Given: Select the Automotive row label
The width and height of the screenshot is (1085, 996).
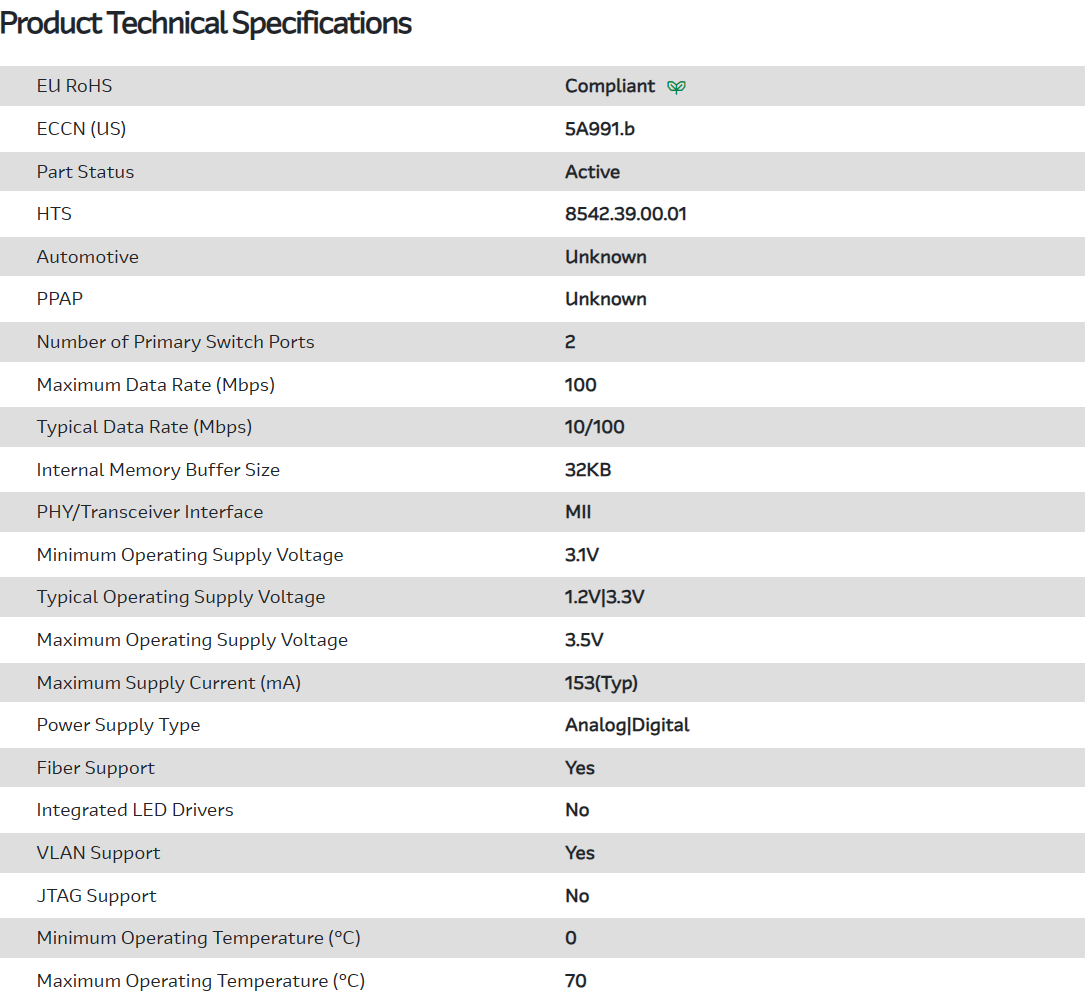Looking at the screenshot, I should tap(87, 257).
